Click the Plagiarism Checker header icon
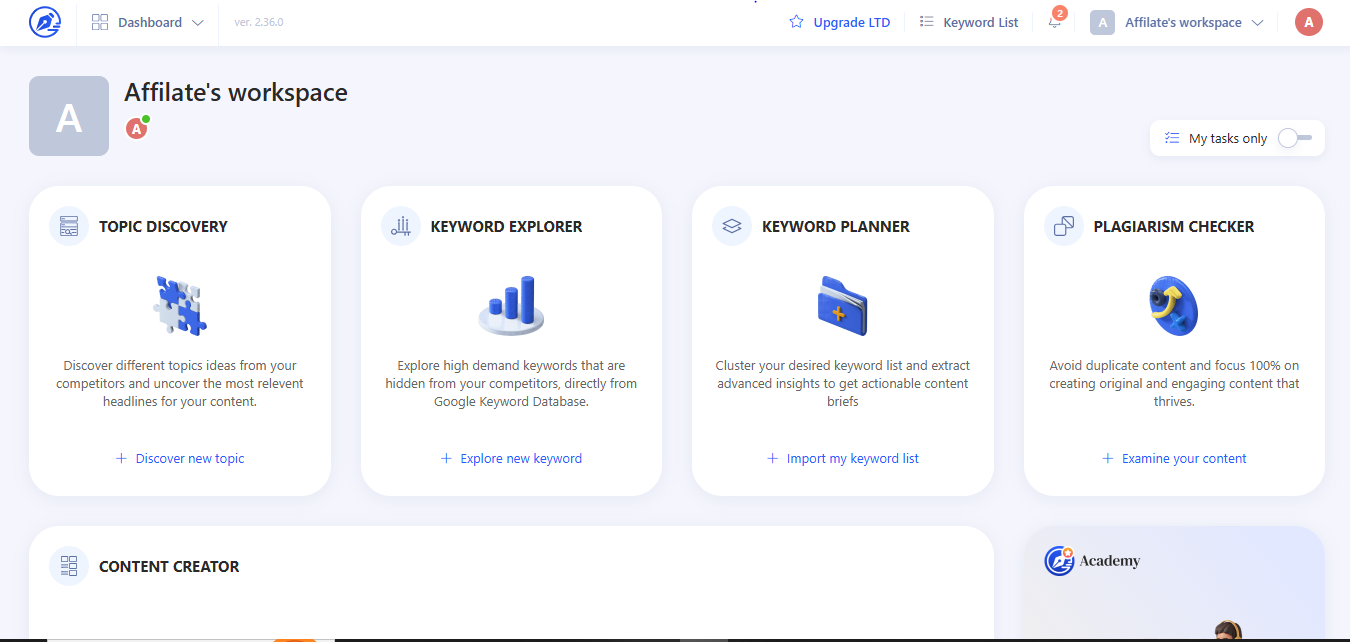The height and width of the screenshot is (642, 1350). 1064,226
